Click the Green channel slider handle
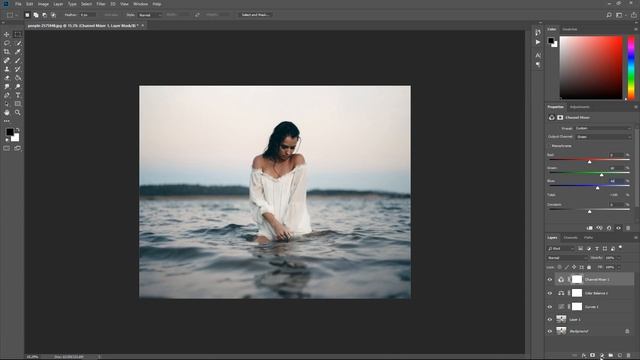640x360 pixels. (601, 175)
